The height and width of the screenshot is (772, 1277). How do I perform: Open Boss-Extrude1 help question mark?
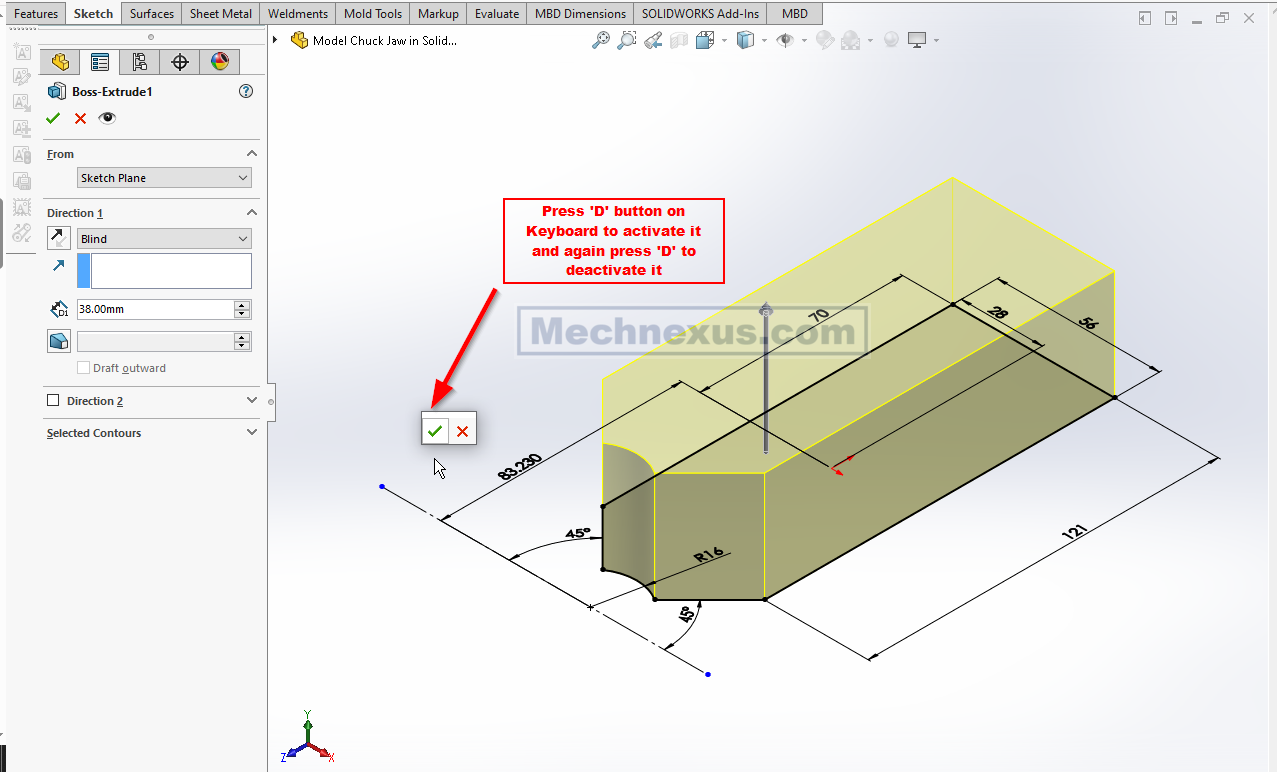[246, 91]
